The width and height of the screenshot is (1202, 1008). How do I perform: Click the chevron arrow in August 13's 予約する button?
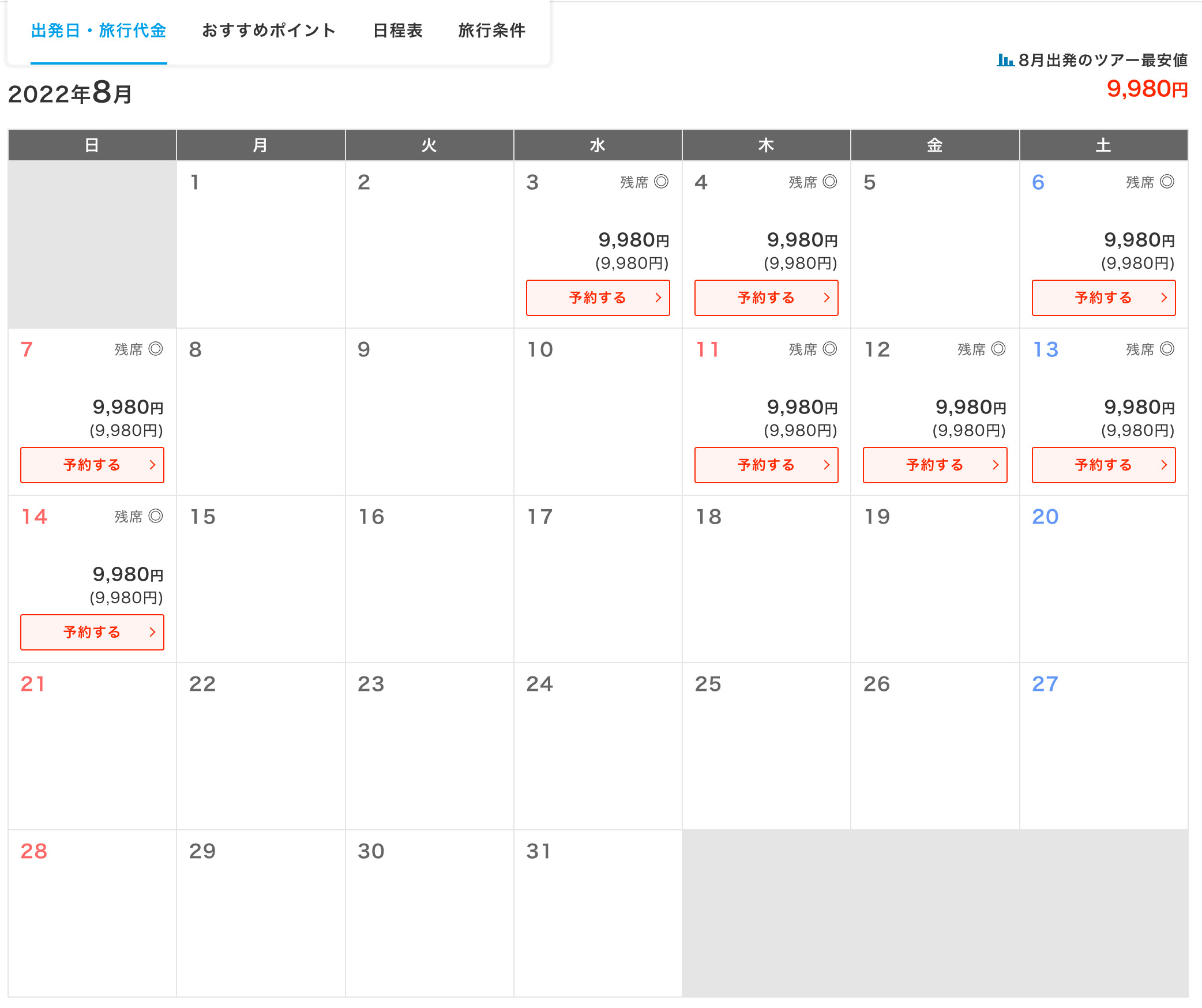(1164, 465)
